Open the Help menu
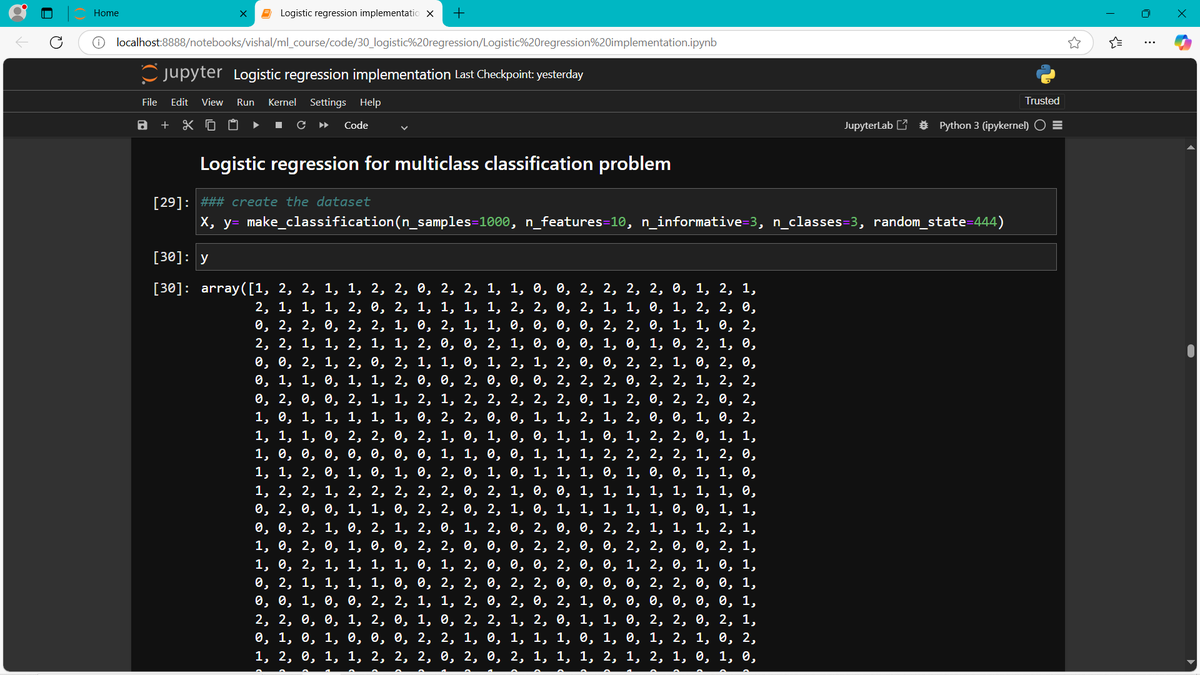 pos(370,102)
